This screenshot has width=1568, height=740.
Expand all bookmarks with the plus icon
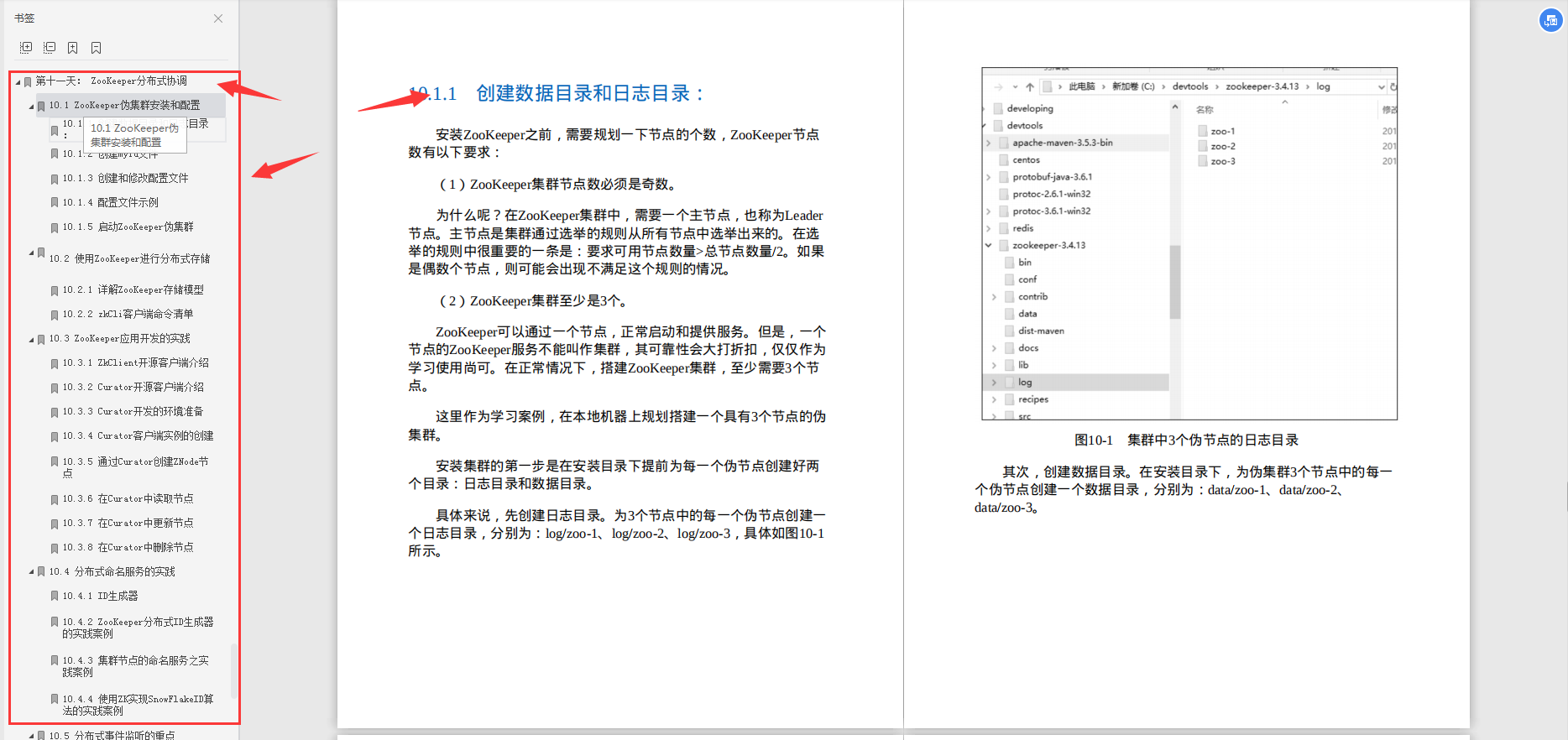click(26, 48)
